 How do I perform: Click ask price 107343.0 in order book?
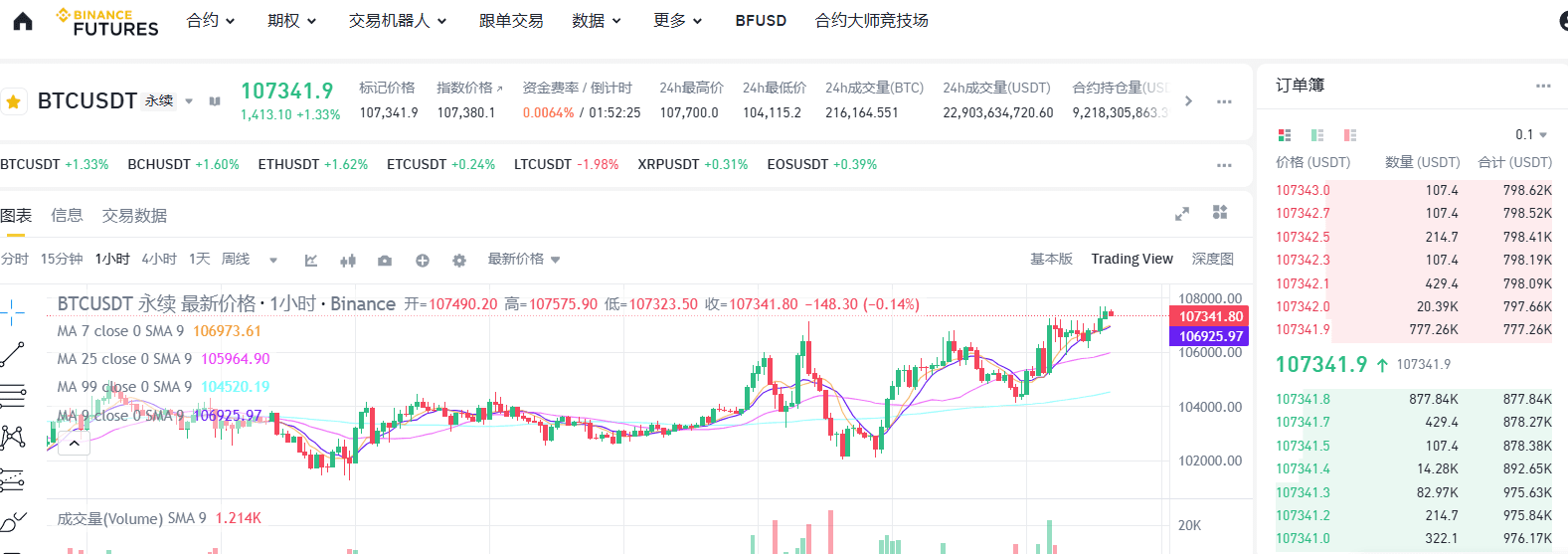click(x=1303, y=190)
